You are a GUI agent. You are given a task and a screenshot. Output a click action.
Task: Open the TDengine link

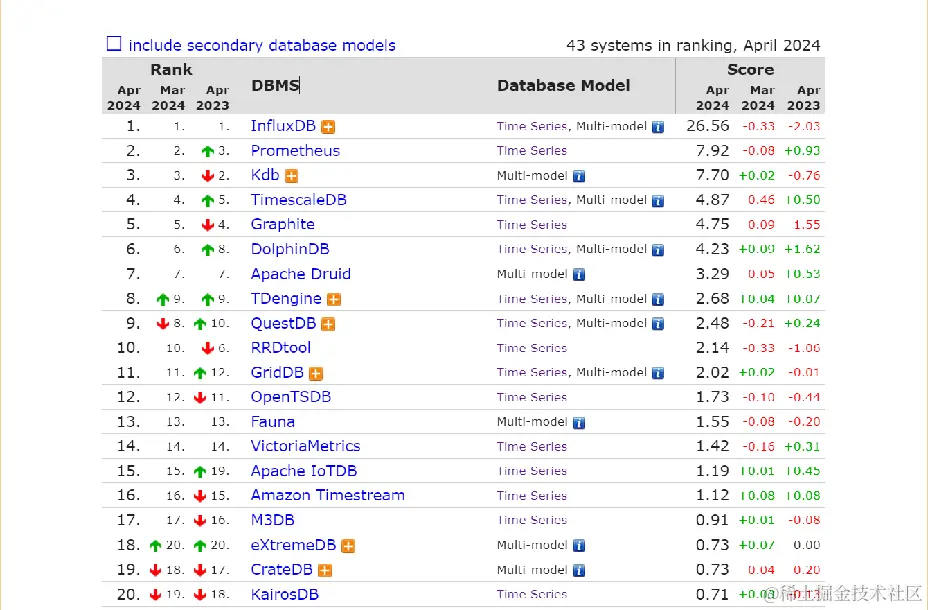(x=286, y=298)
